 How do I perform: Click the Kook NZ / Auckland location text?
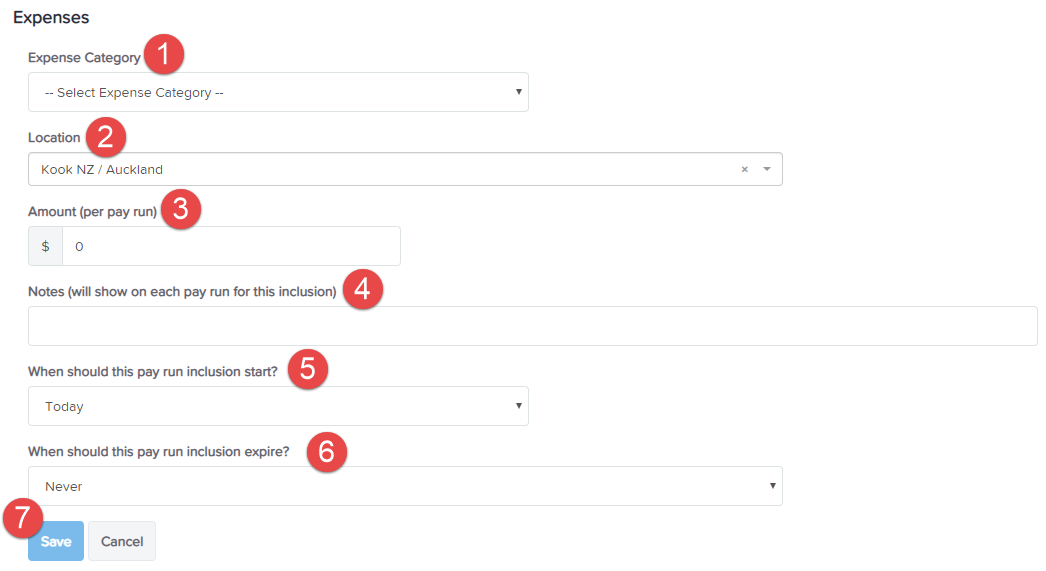pos(102,169)
